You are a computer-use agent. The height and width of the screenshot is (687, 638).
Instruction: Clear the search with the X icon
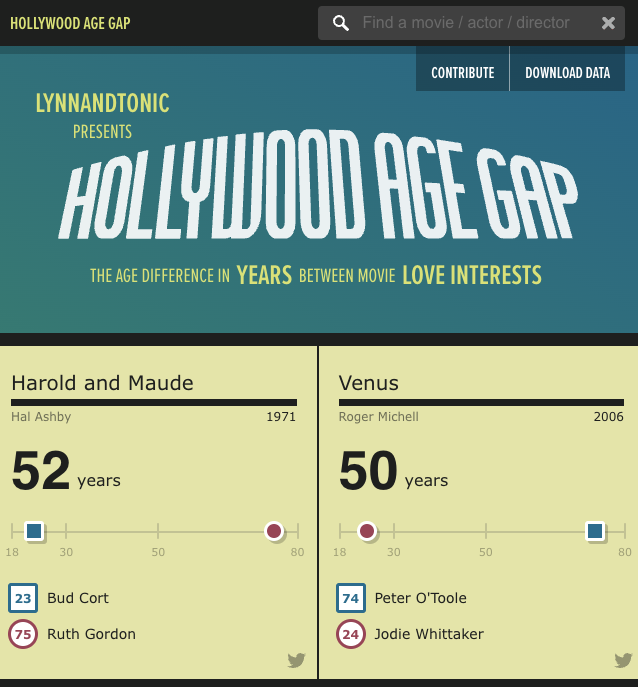(608, 23)
